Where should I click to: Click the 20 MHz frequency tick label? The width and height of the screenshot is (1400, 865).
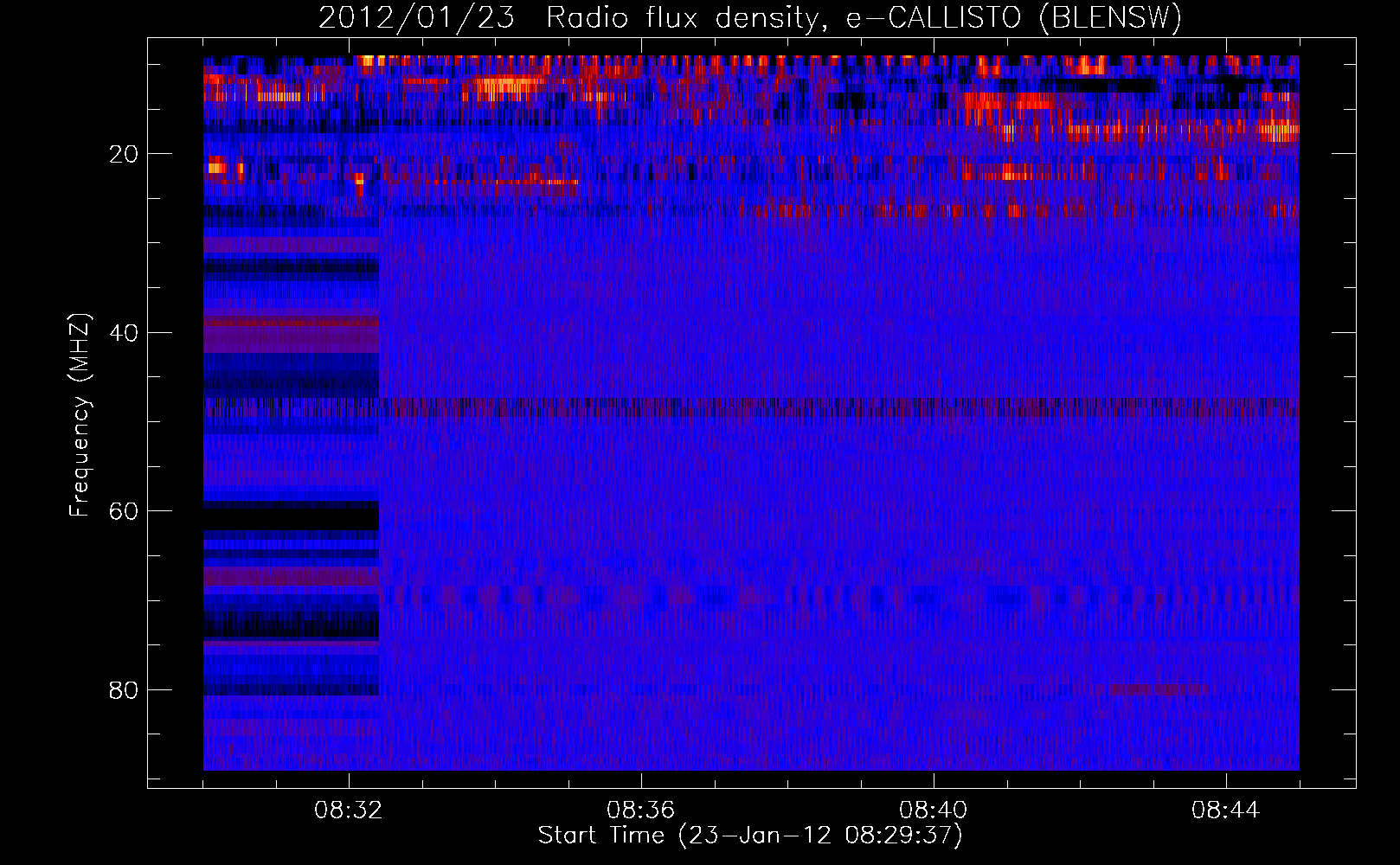pos(124,154)
